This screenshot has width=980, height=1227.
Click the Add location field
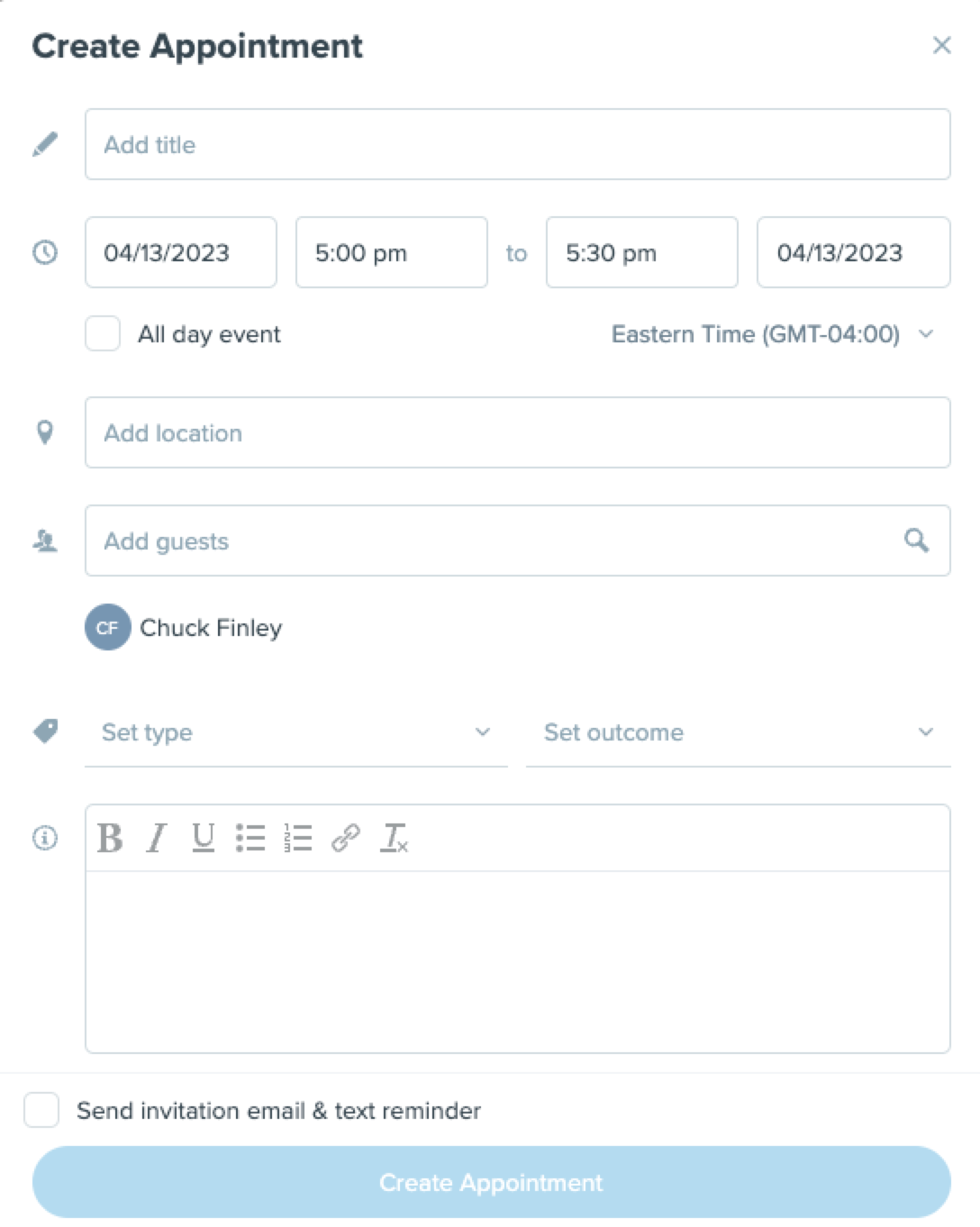pyautogui.click(x=518, y=432)
